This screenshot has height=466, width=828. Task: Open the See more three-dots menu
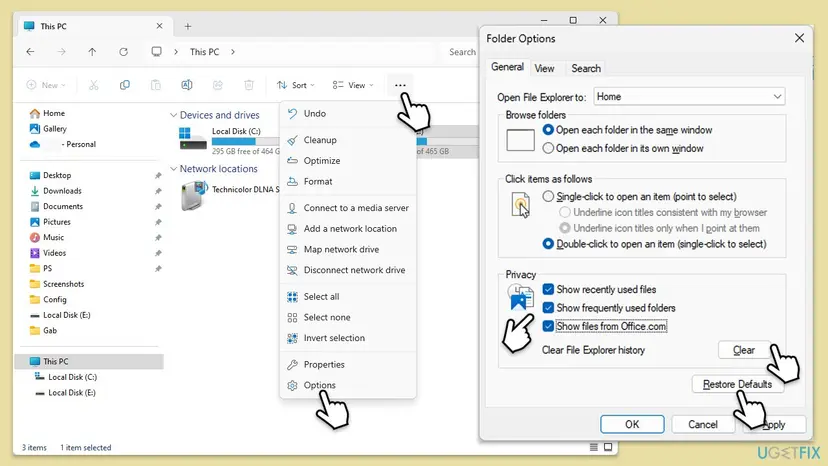pos(400,85)
